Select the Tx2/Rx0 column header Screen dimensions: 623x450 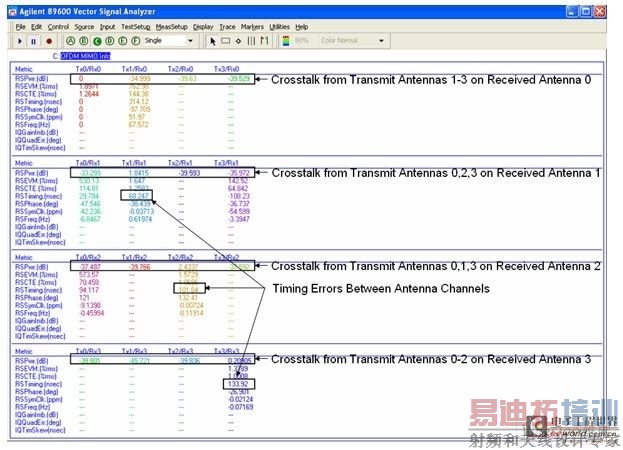[x=180, y=69]
